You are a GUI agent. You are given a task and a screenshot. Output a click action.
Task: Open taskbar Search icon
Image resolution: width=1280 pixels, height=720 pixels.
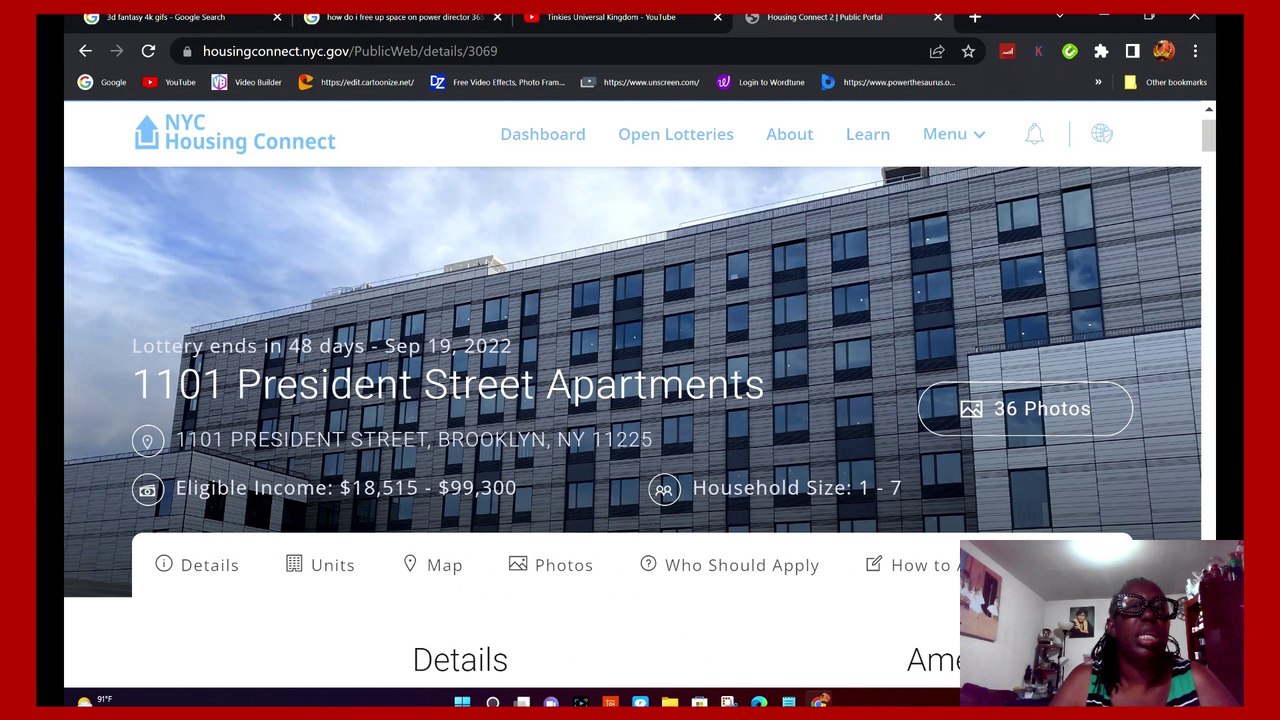click(x=493, y=702)
